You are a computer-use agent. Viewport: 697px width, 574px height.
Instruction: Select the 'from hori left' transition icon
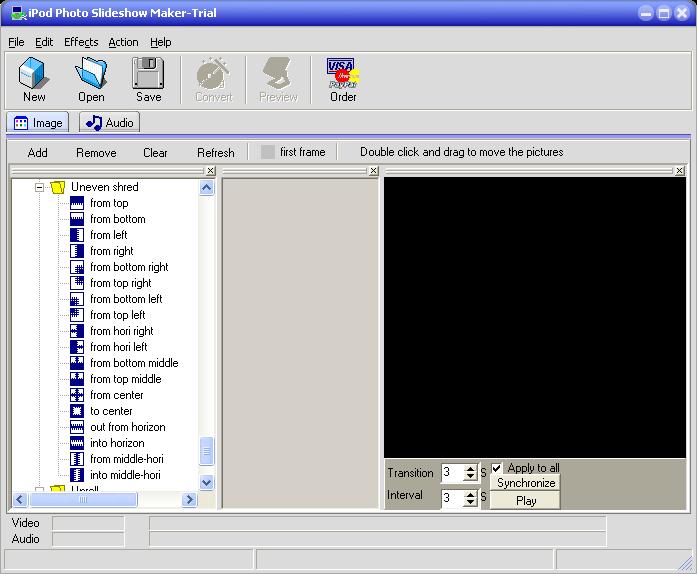click(77, 347)
